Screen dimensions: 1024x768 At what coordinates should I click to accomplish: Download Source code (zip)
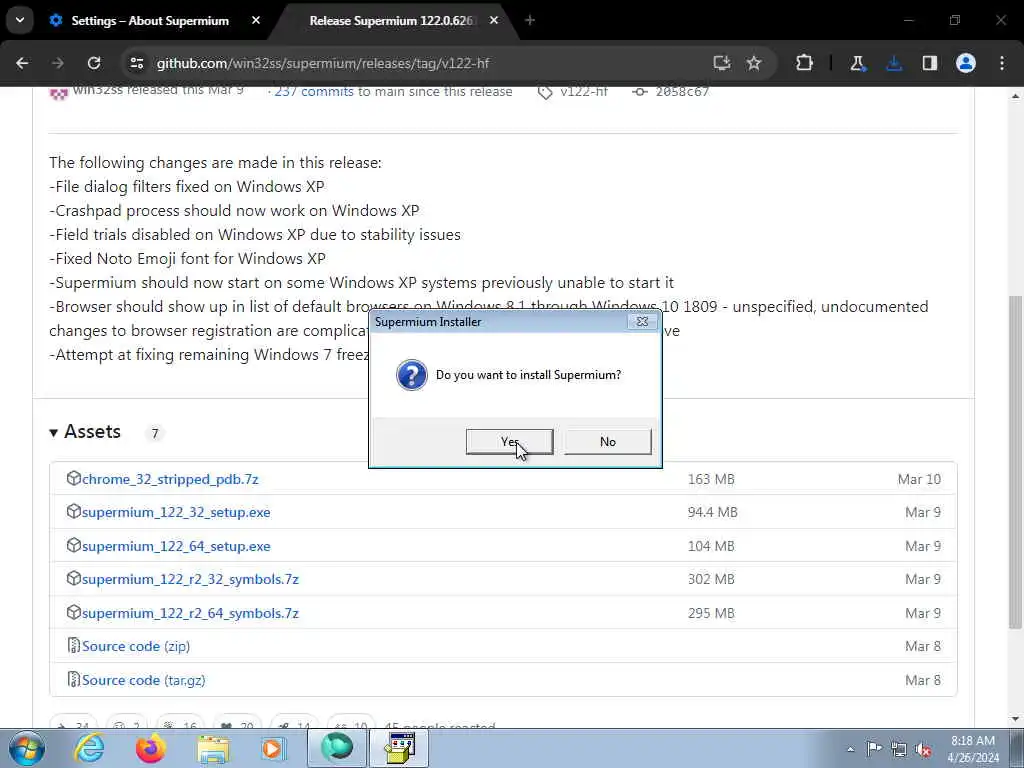click(136, 647)
